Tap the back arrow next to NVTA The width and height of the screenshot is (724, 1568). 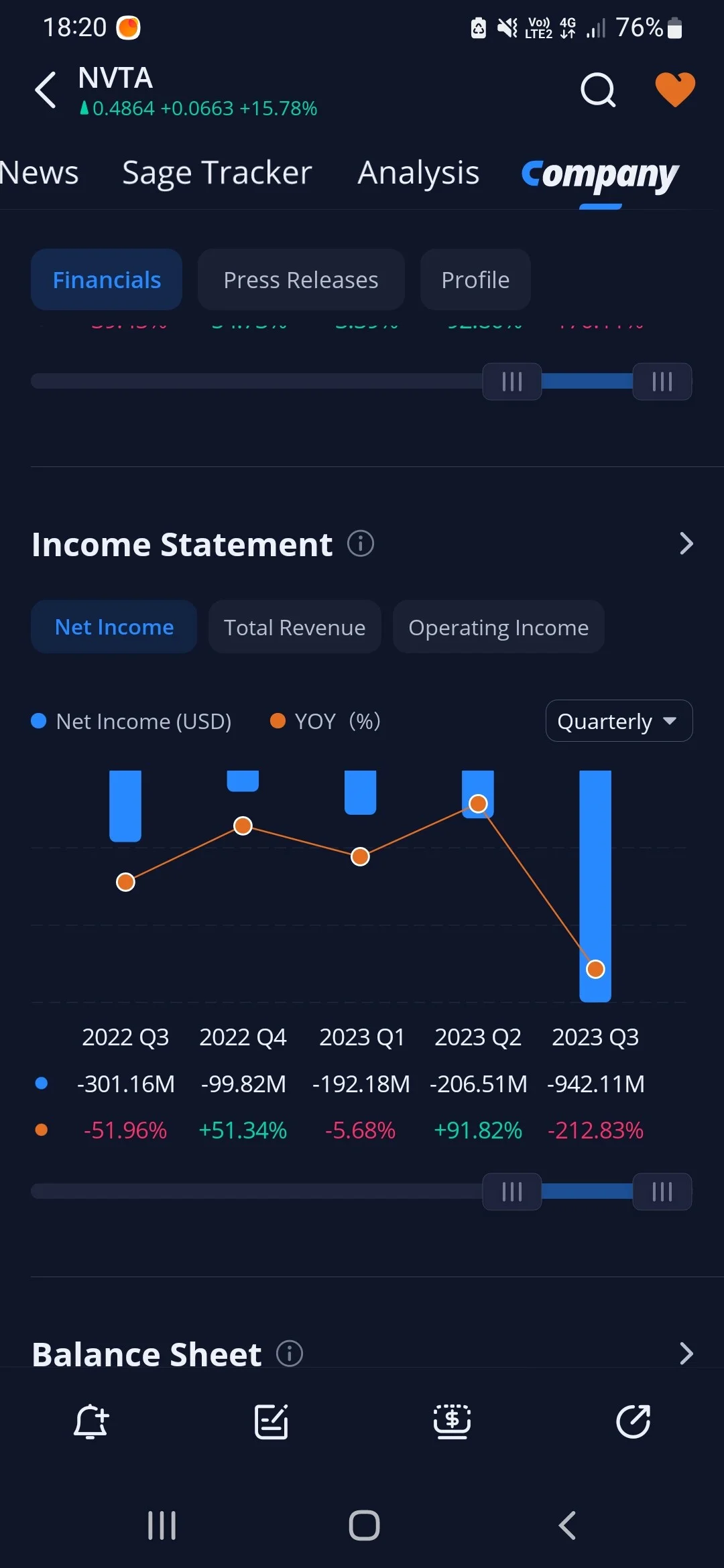point(46,90)
